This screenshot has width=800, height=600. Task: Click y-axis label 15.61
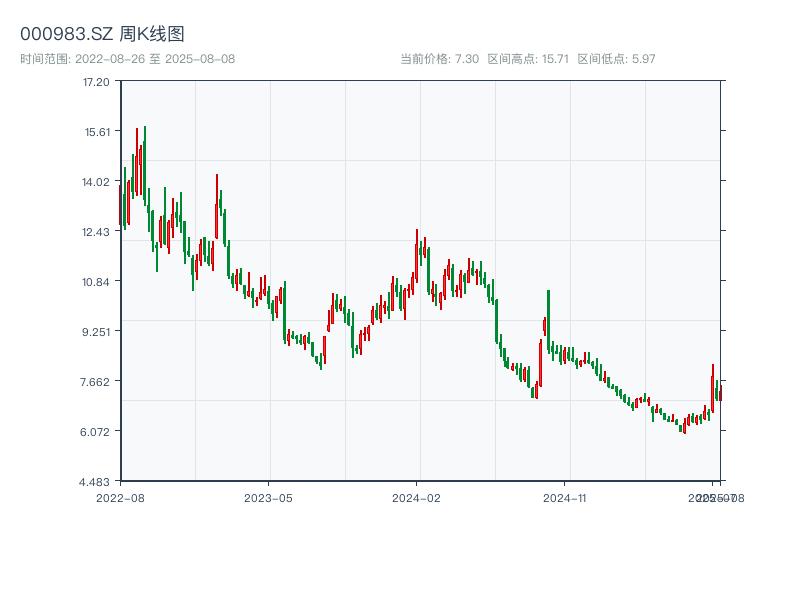click(97, 132)
